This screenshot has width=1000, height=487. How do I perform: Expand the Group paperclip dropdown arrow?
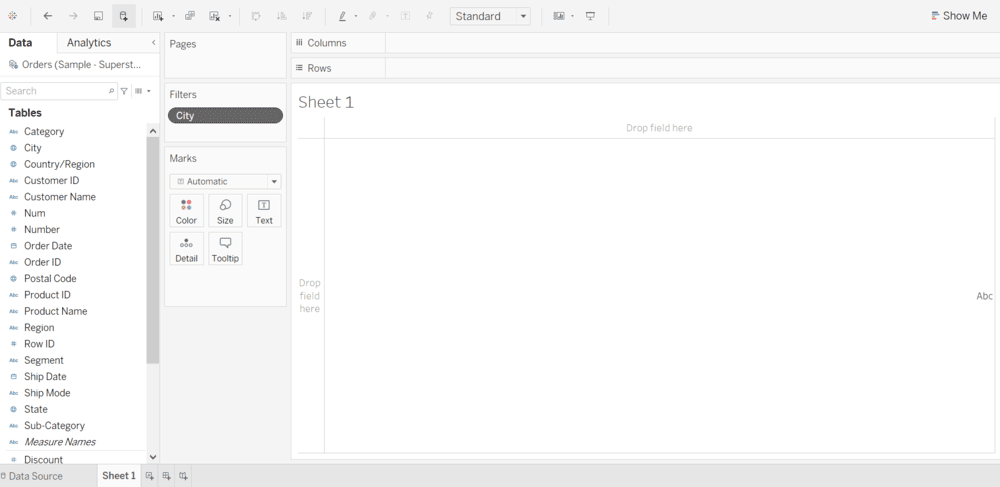tap(386, 16)
